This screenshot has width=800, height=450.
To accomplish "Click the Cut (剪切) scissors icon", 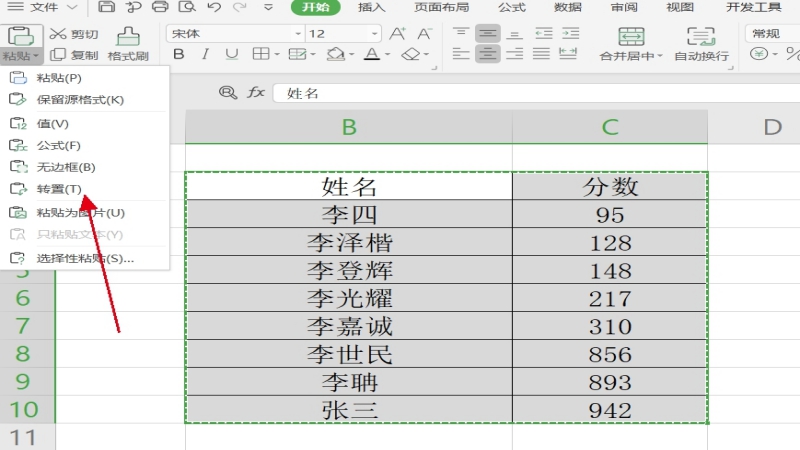I will (58, 34).
